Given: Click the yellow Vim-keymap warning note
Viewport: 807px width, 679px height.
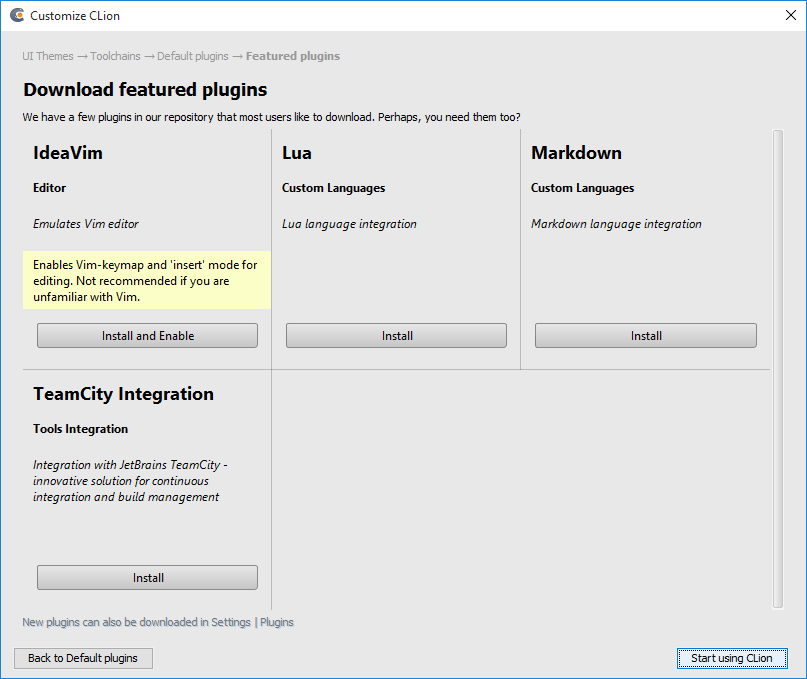Looking at the screenshot, I should [146, 280].
